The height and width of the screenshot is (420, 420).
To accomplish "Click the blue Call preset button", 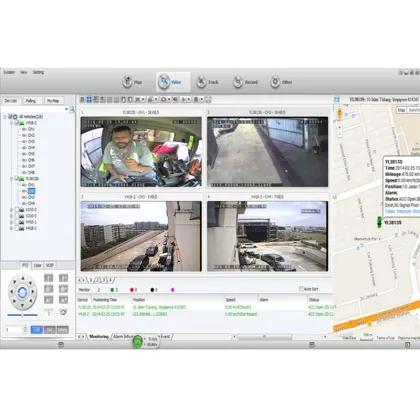I will coord(37,330).
